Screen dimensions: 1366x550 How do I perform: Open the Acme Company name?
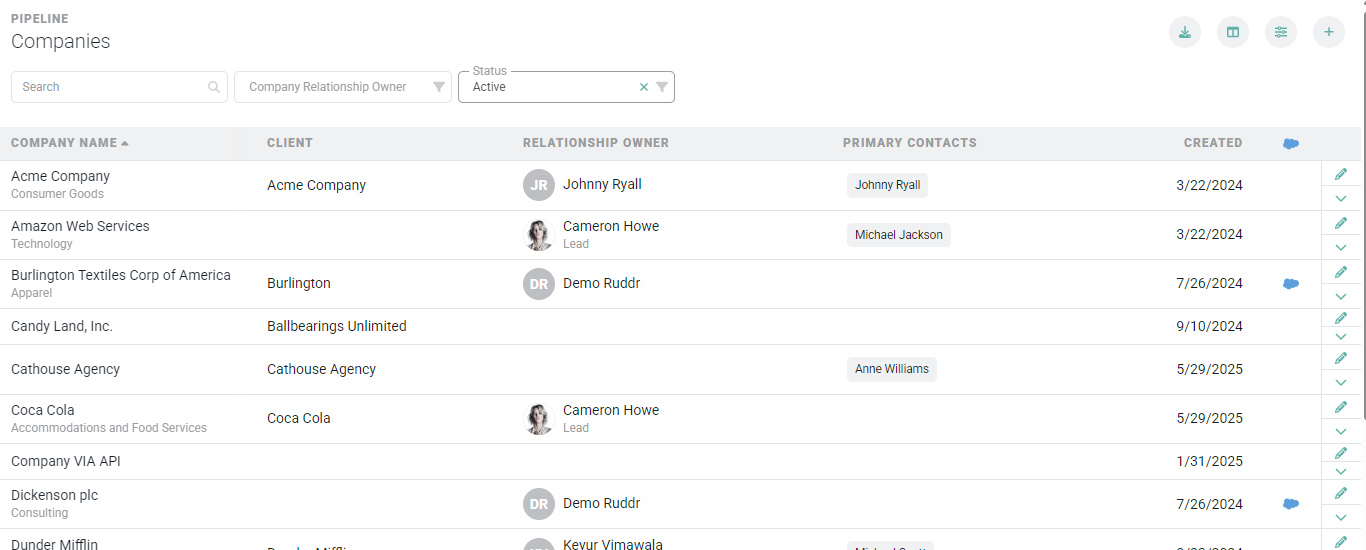60,176
